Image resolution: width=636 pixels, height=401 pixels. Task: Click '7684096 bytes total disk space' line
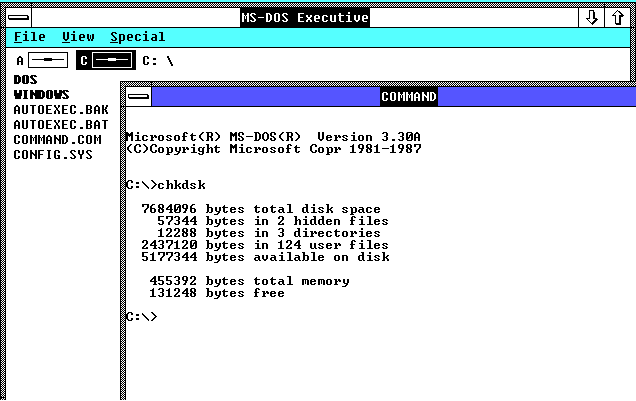pos(261,209)
